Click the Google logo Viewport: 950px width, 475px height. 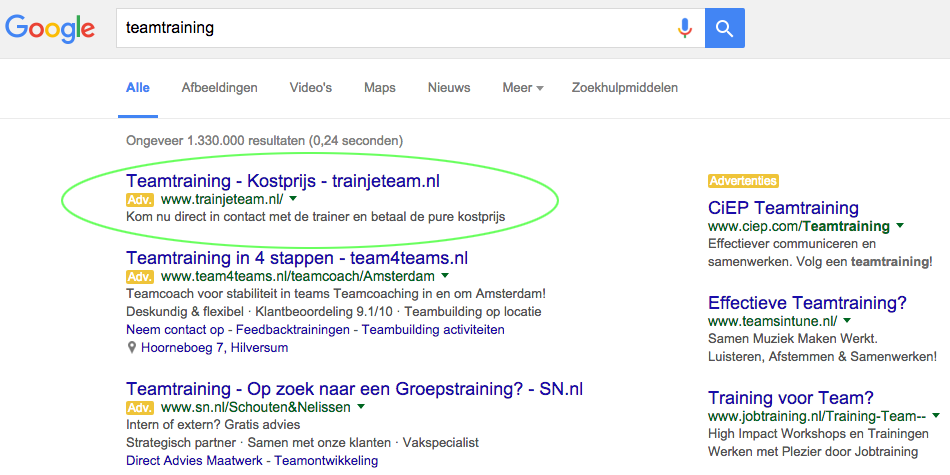(x=50, y=28)
